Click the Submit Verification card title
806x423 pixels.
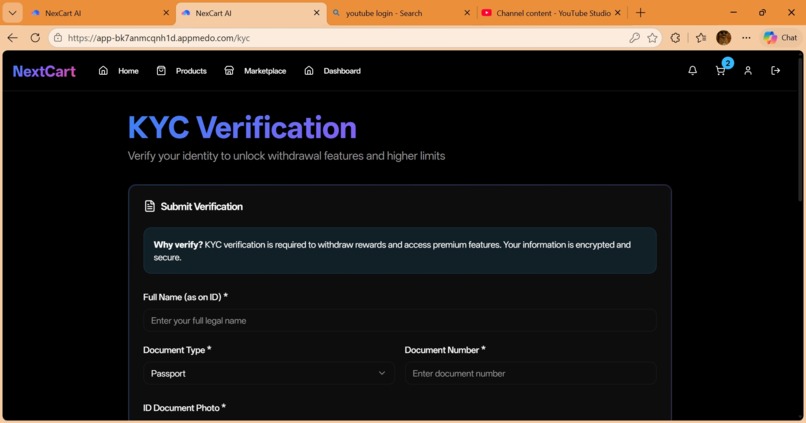click(x=202, y=207)
